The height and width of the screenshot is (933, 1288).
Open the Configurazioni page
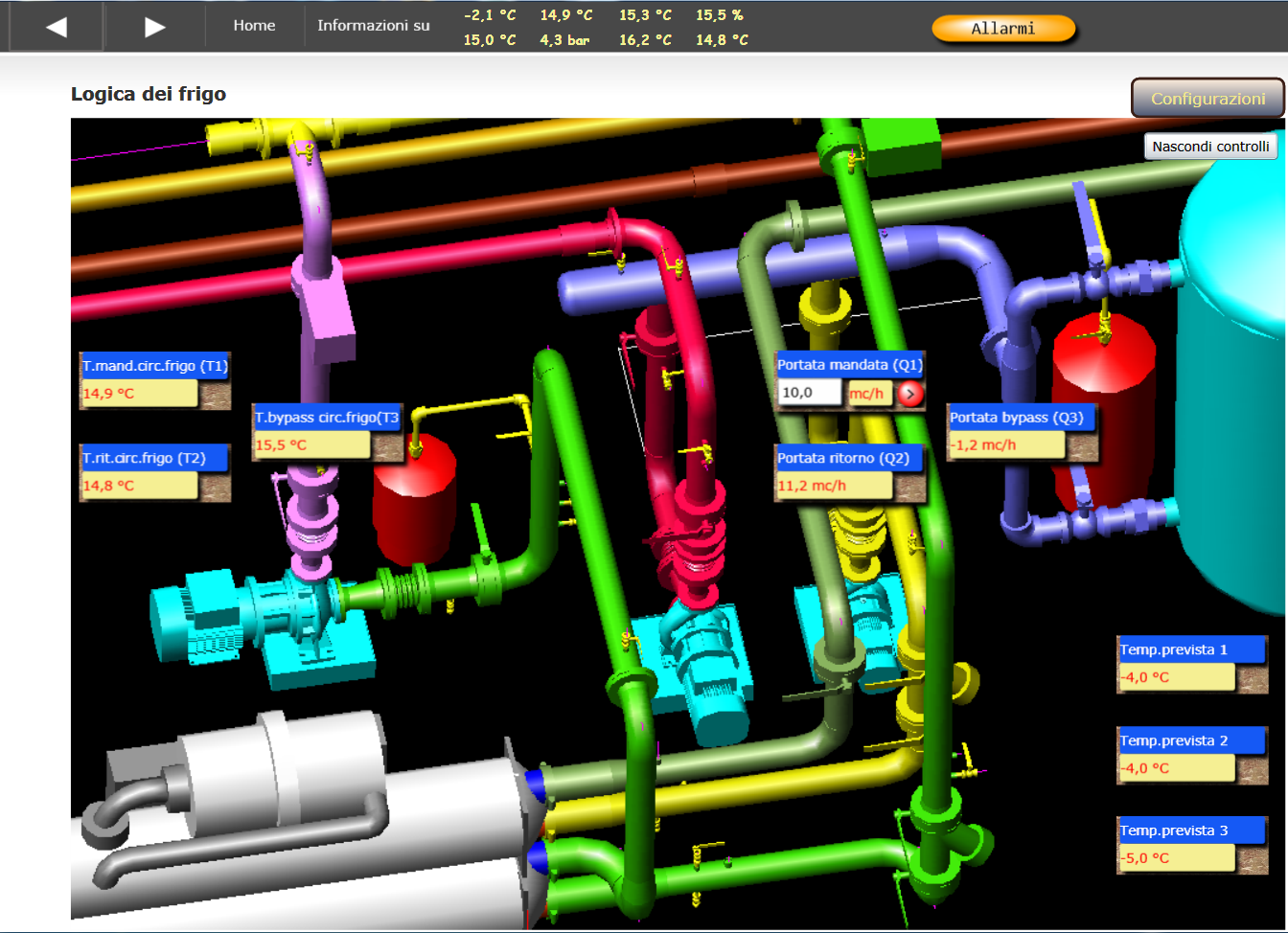[1207, 98]
